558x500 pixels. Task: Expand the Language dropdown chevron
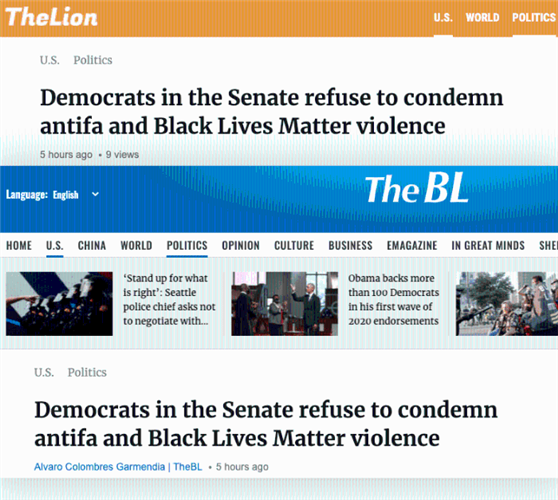point(95,194)
